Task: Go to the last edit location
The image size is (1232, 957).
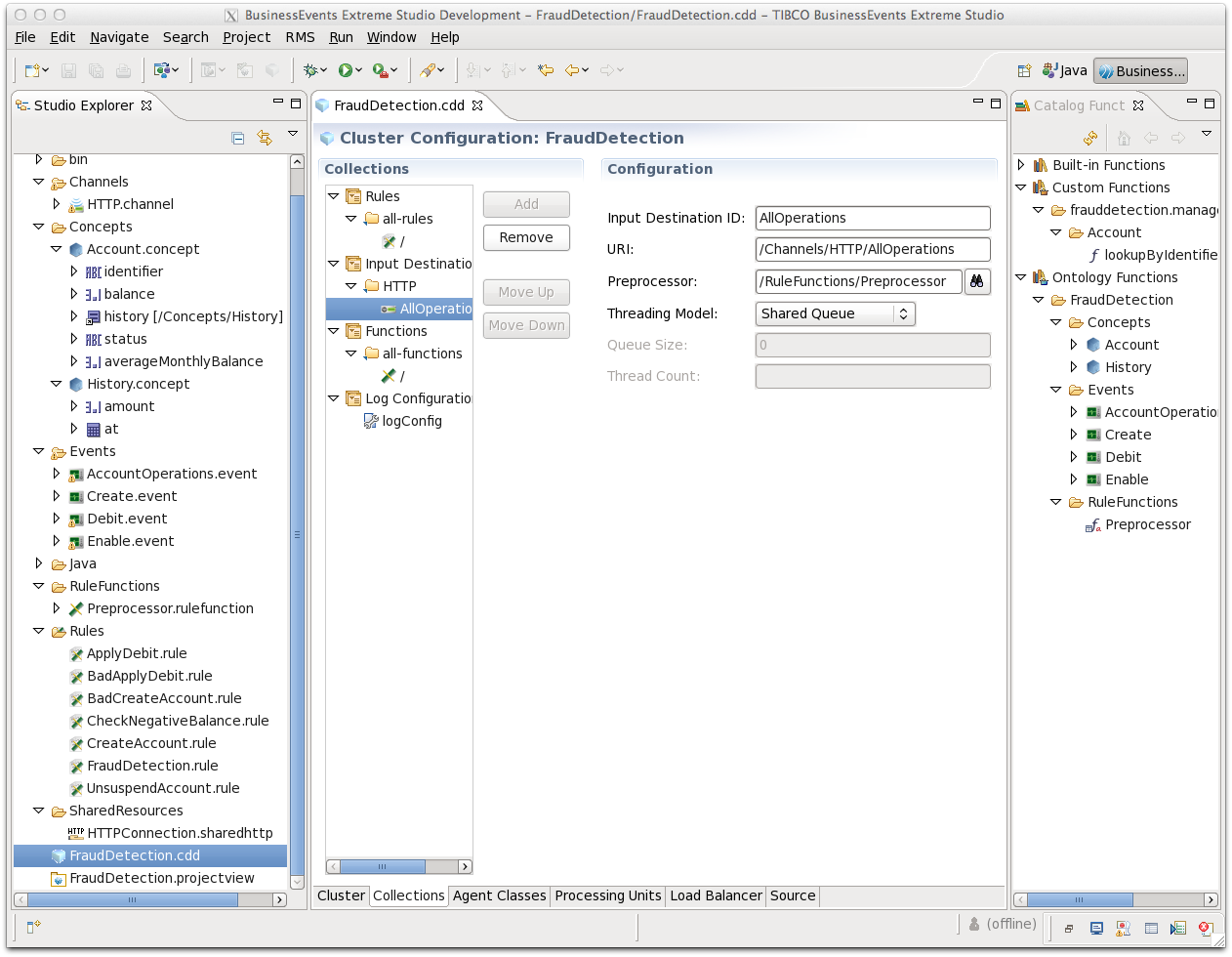Action: pyautogui.click(x=547, y=70)
